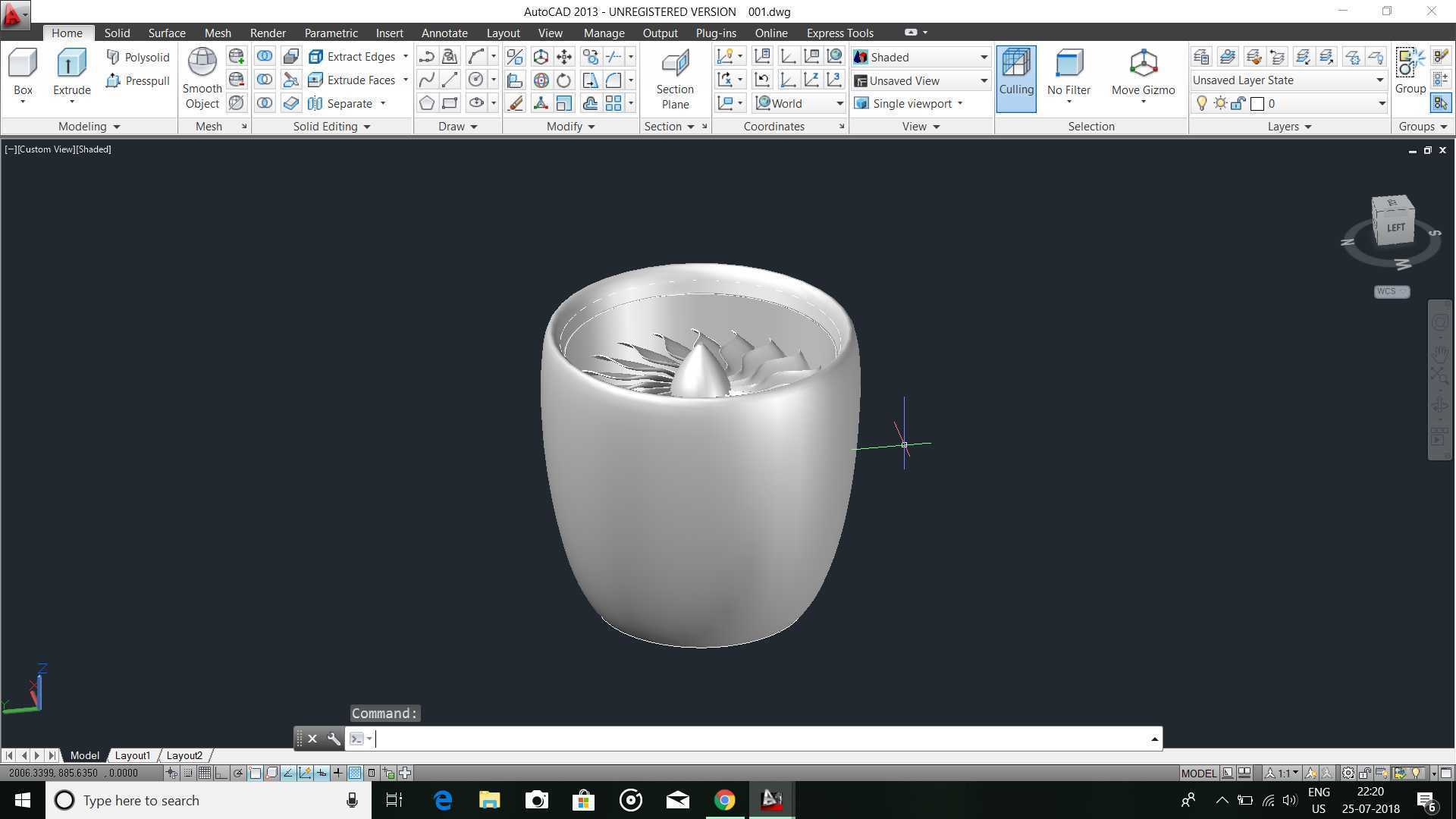Toggle Grid Display in status bar
1456x819 pixels.
pos(204,773)
